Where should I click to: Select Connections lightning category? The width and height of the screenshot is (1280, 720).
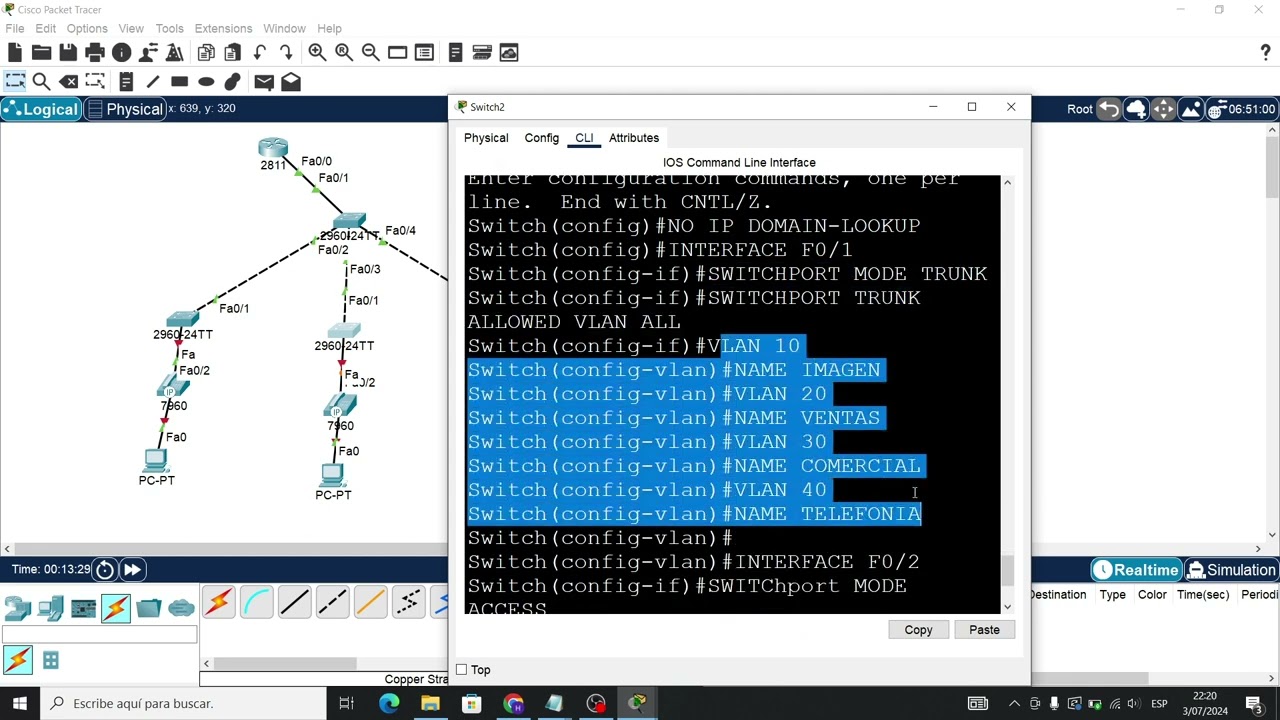(115, 607)
